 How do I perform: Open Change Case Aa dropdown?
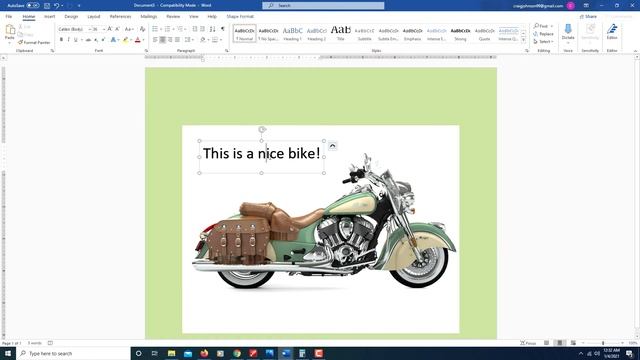point(129,29)
